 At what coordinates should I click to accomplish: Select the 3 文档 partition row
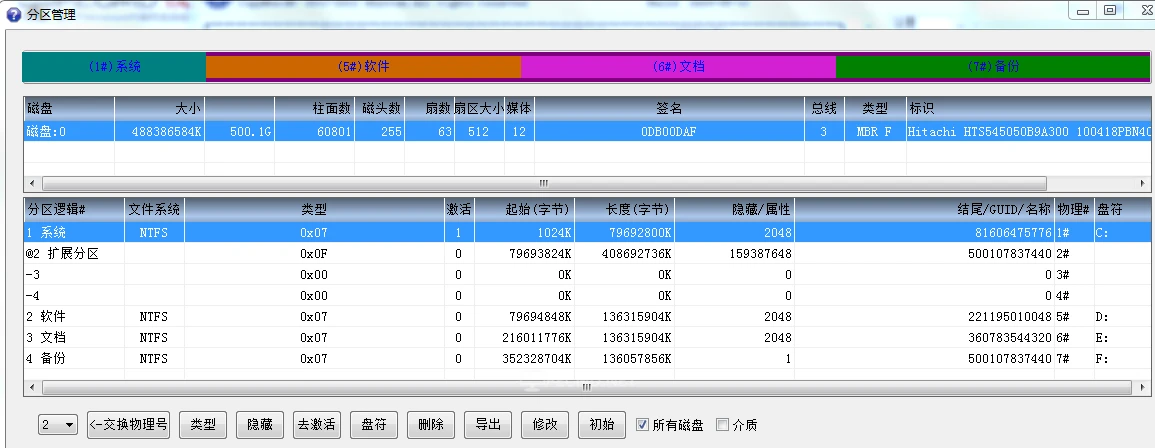(x=587, y=337)
